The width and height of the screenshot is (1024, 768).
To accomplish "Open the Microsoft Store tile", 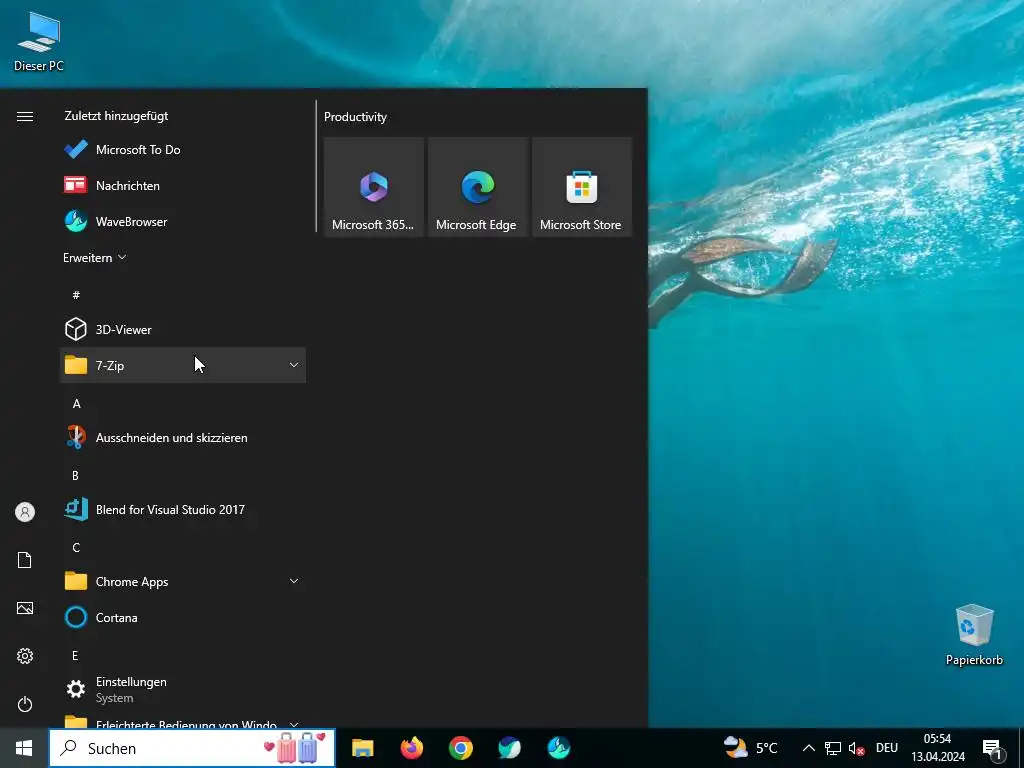I will click(x=582, y=187).
